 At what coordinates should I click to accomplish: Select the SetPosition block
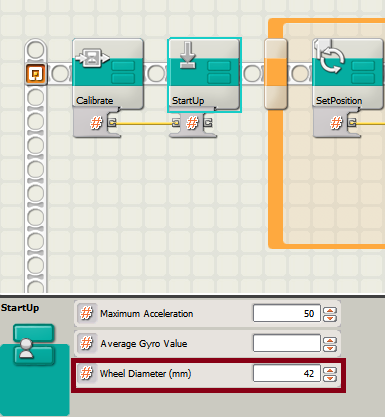348,74
